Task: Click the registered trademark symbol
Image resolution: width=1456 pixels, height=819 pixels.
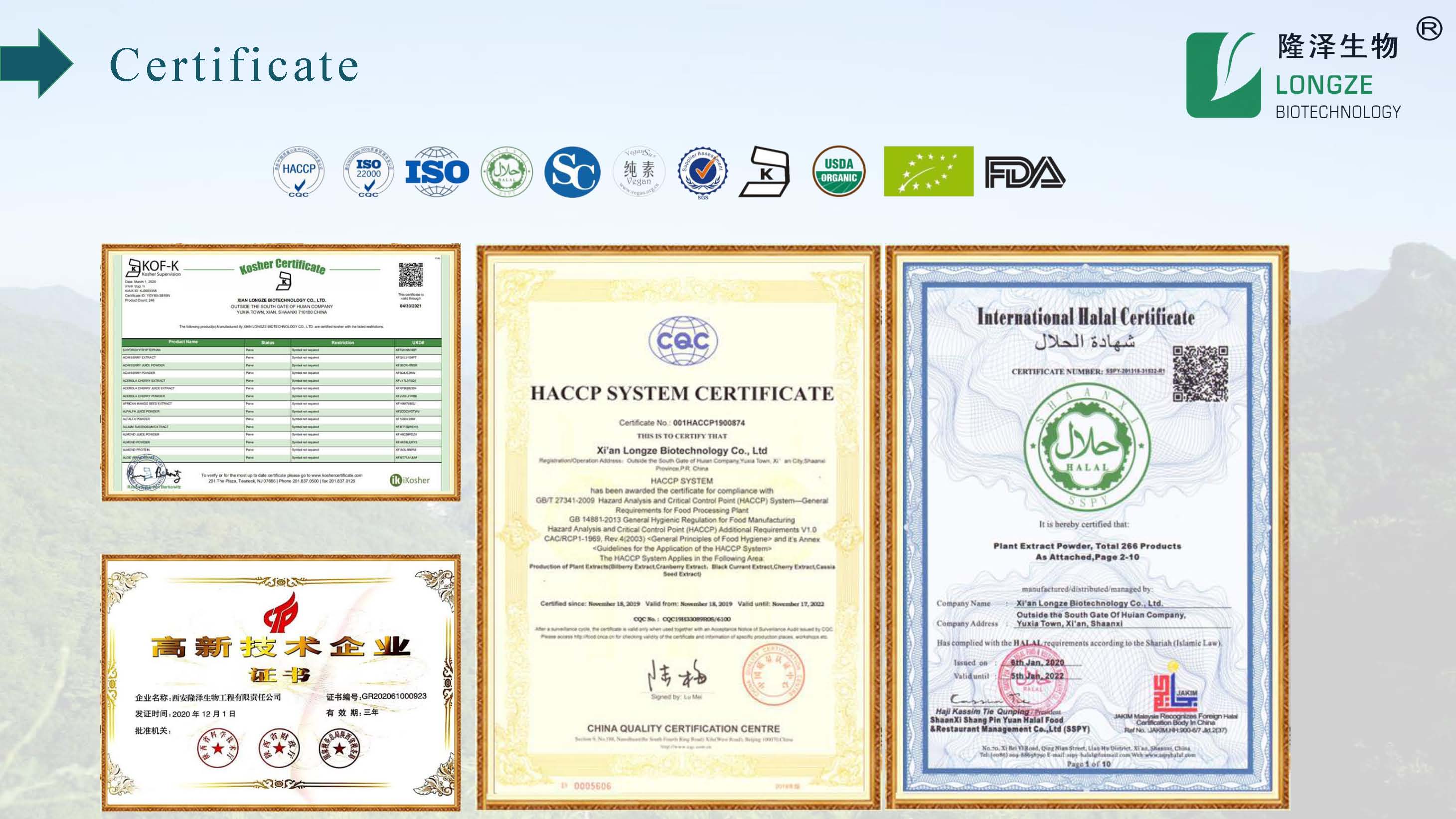Action: tap(1429, 29)
